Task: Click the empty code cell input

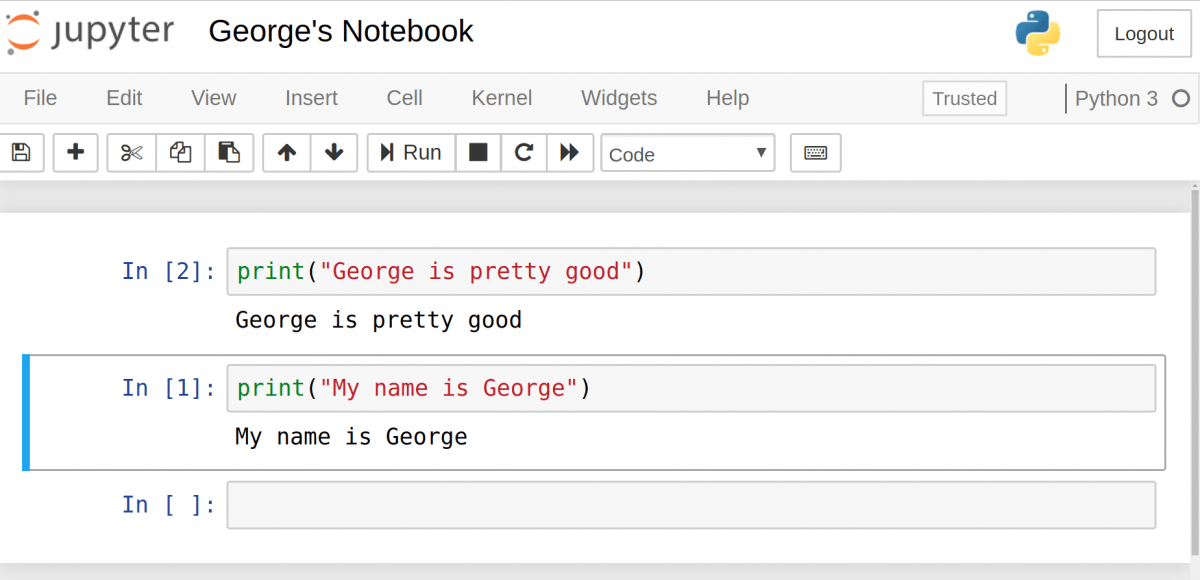Action: click(x=690, y=505)
